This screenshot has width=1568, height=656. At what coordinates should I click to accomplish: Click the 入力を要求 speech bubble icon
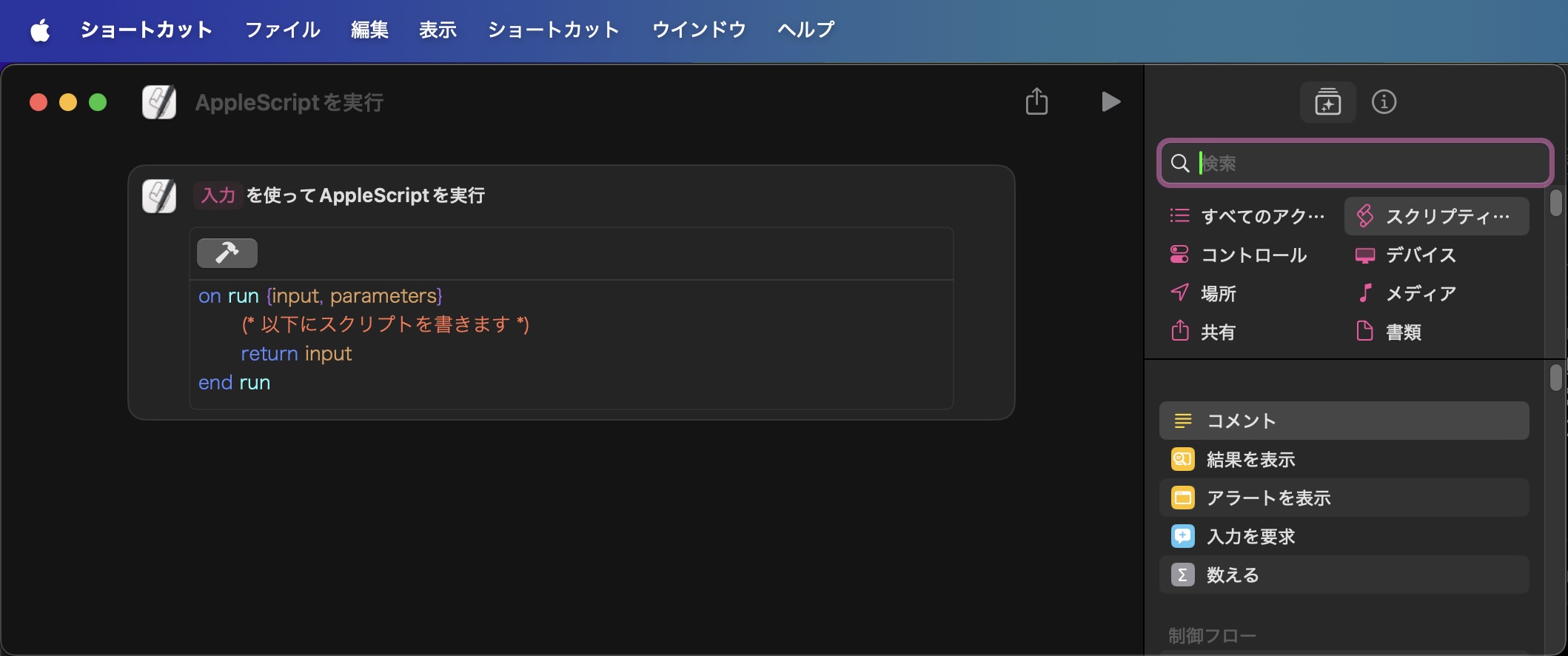click(1183, 536)
